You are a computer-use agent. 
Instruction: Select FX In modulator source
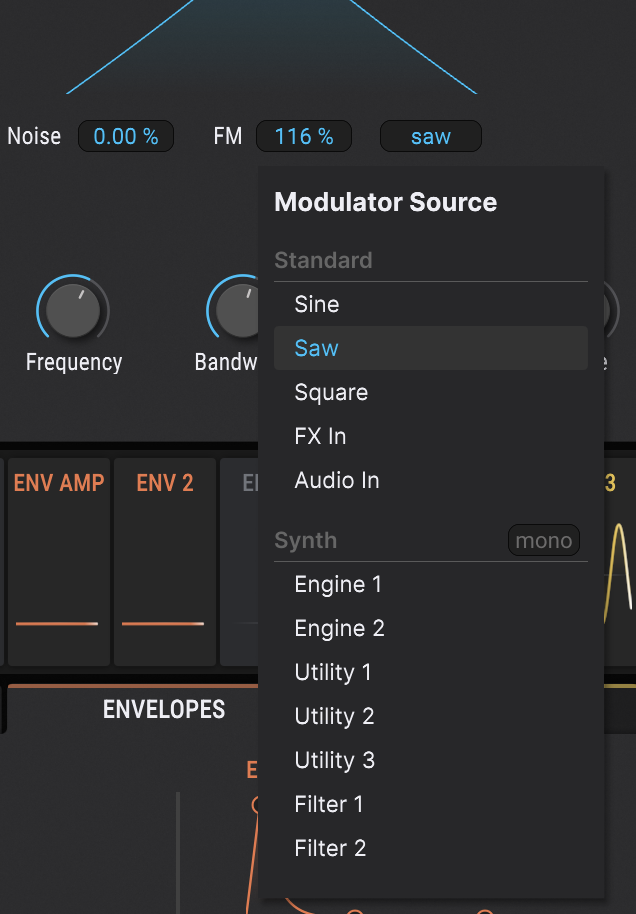[x=320, y=436]
